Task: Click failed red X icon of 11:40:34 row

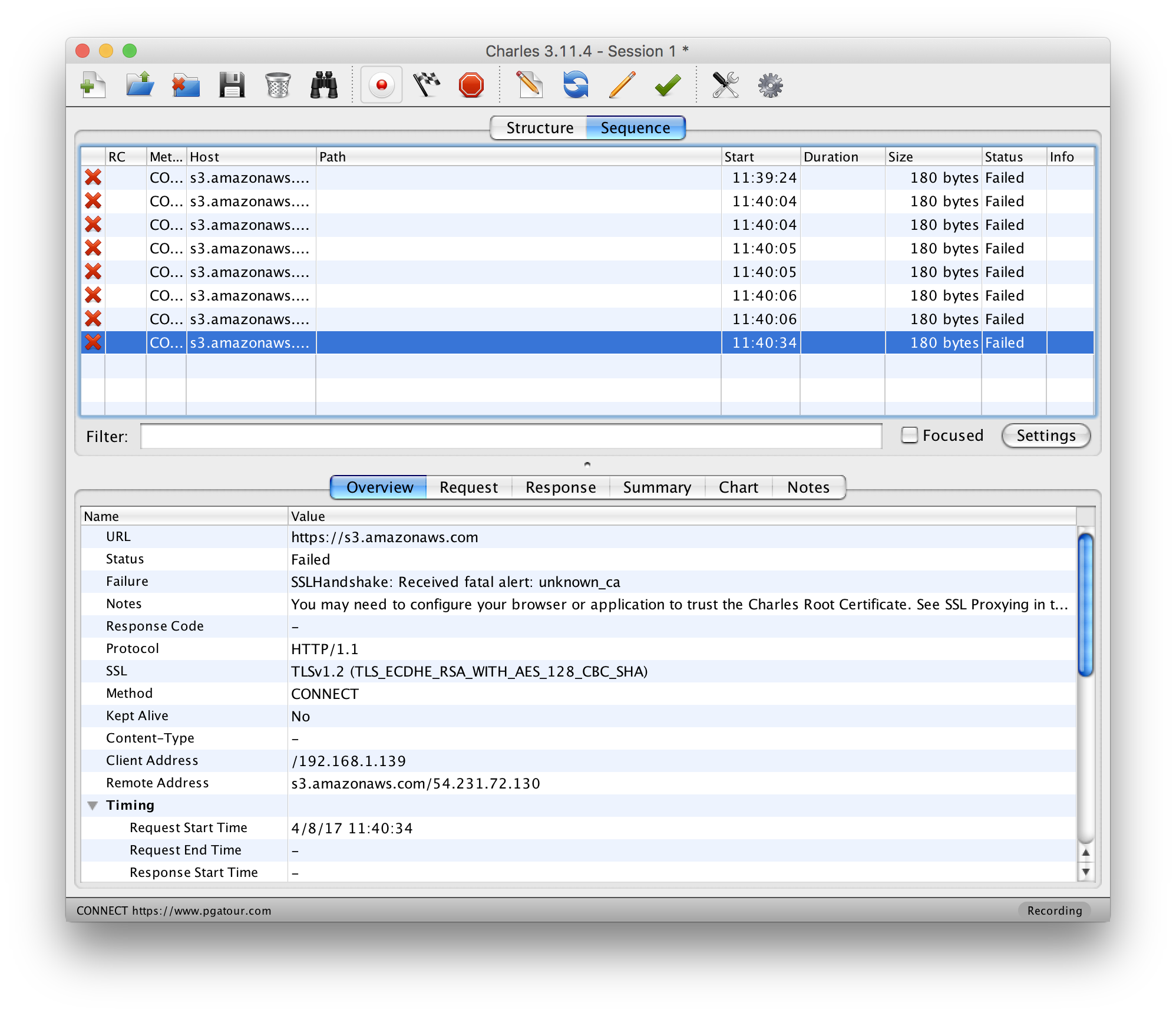Action: 93,343
